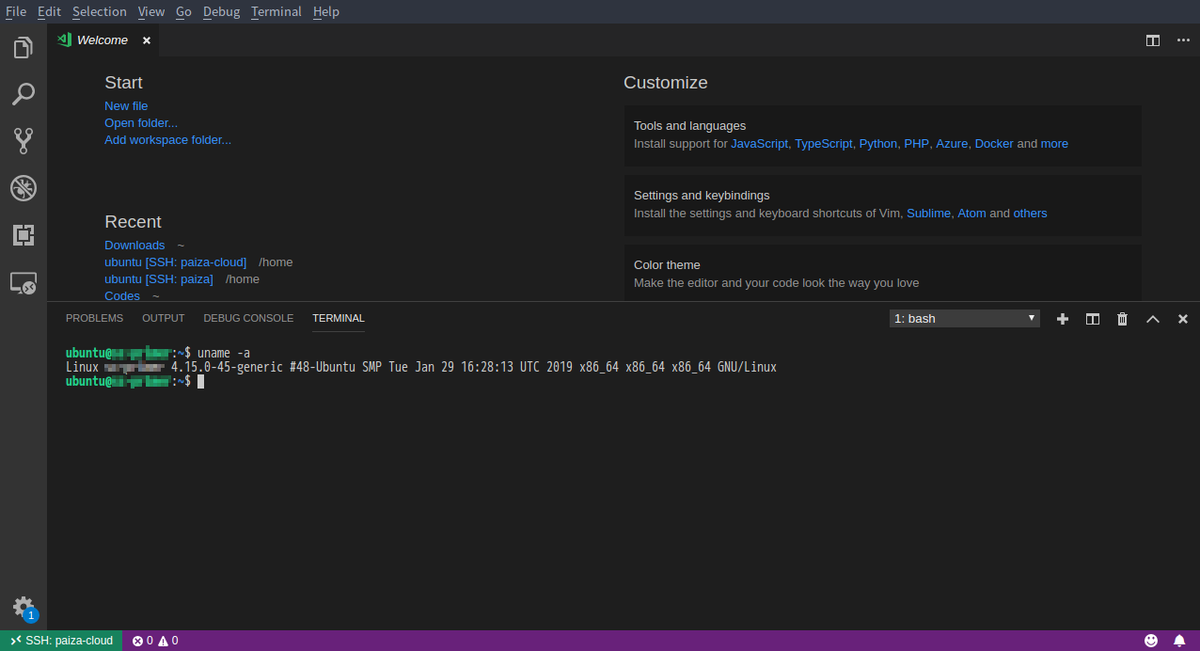Click the Open folder... link
The height and width of the screenshot is (651, 1200).
141,123
